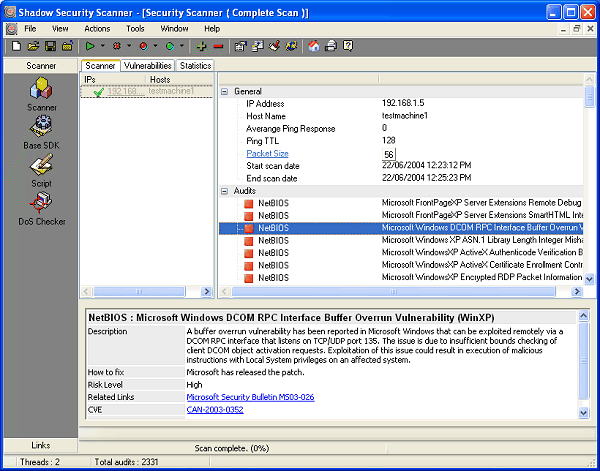The width and height of the screenshot is (600, 471).
Task: Open the CAN-2003-0352 CVE link
Action: tap(215, 410)
